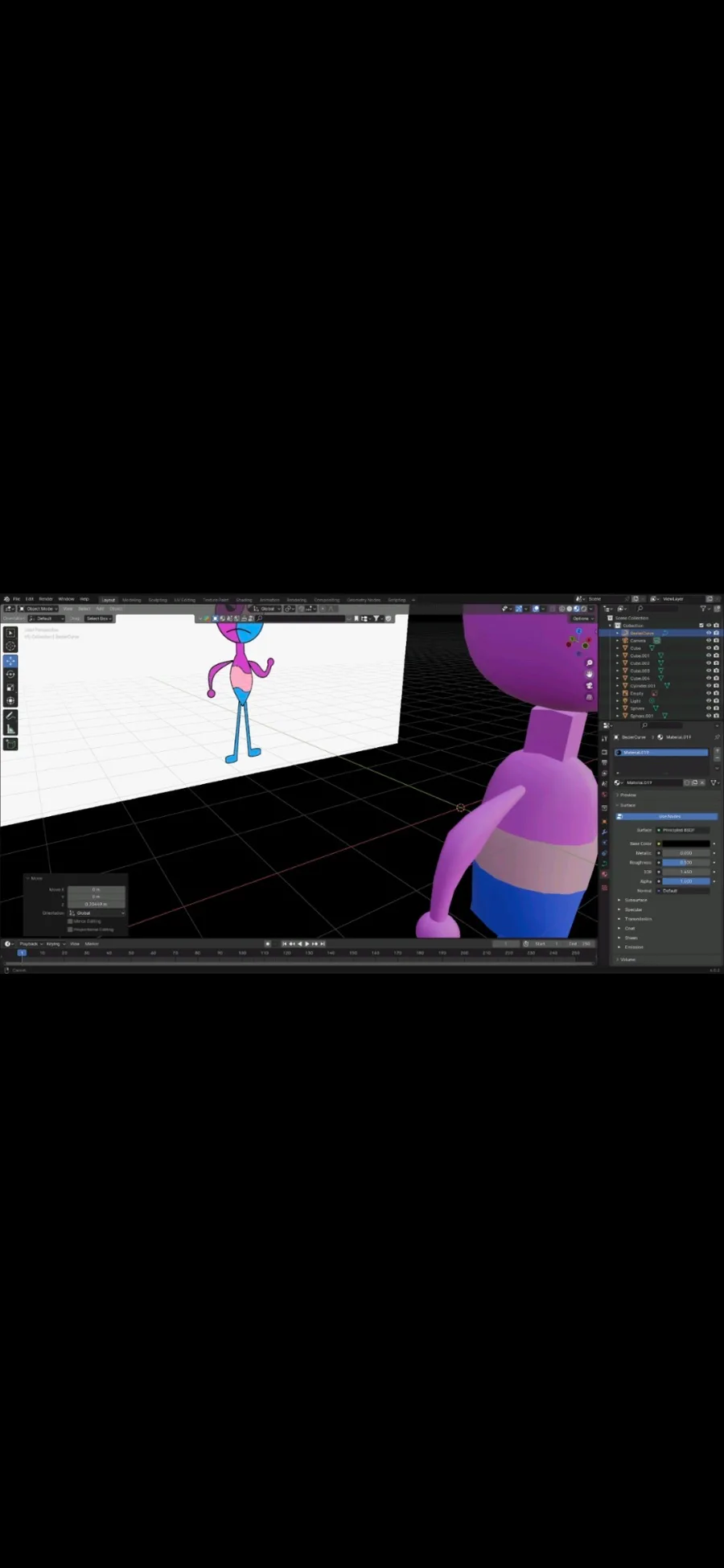Open the Object Mode dropdown
The height and width of the screenshot is (1568, 724).
pos(39,609)
